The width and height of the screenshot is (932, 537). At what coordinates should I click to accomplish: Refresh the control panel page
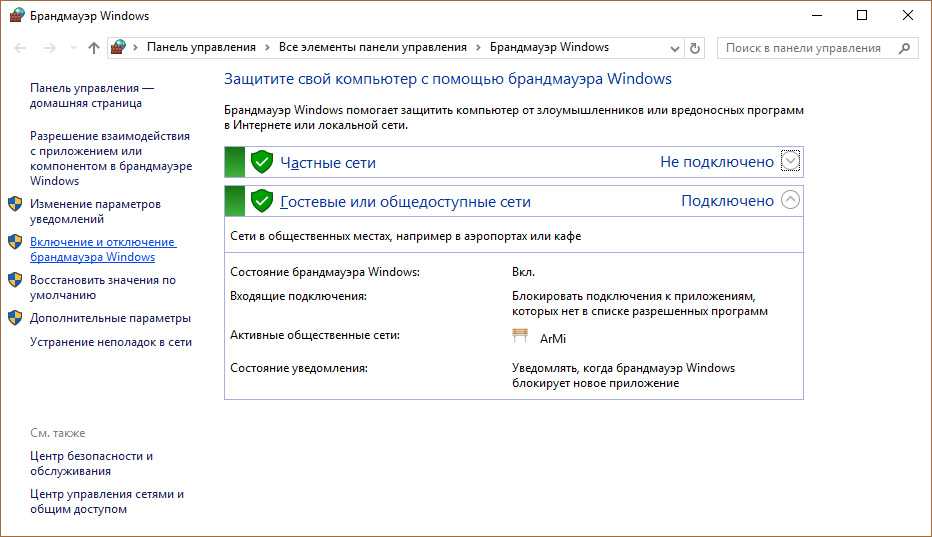click(695, 48)
